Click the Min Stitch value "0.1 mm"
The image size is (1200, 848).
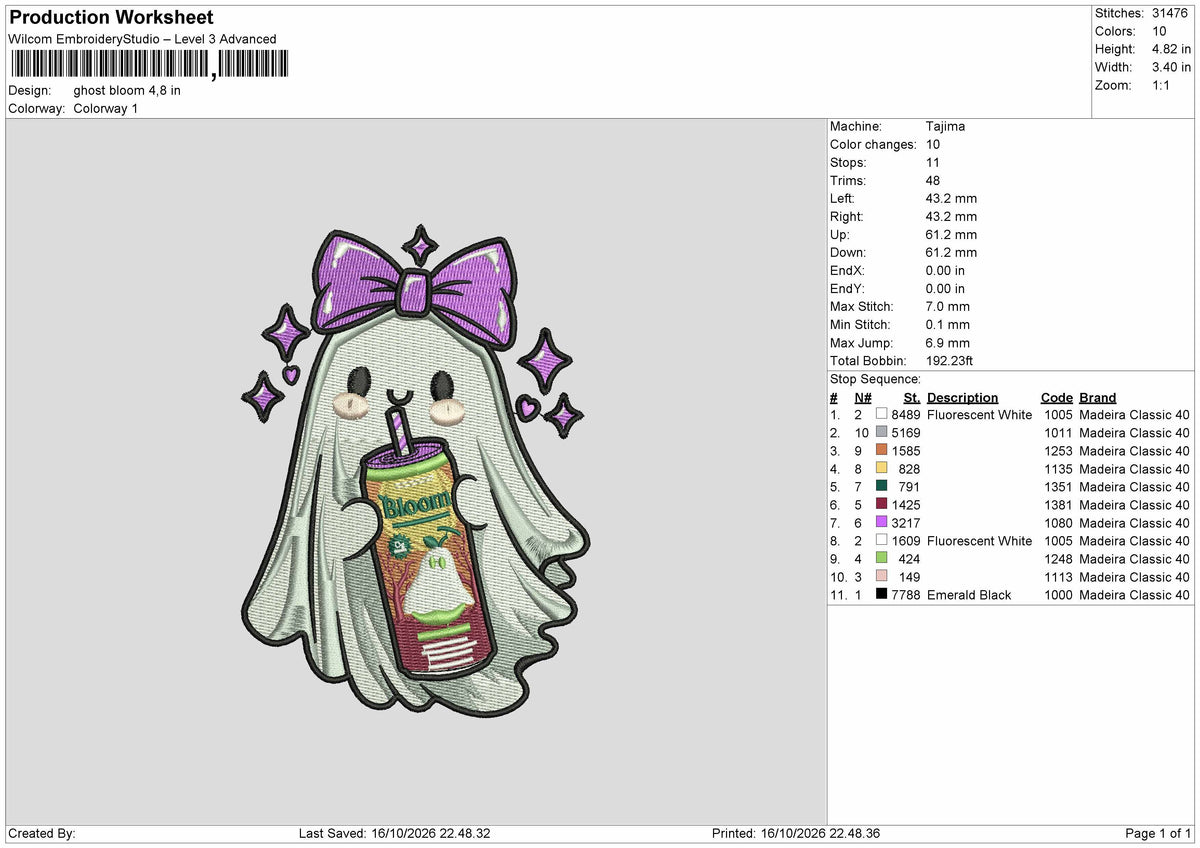948,325
